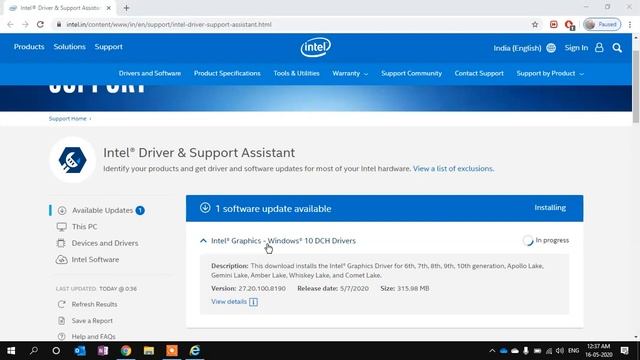Collapse the Intel Graphics driver details chevron
Screen dimensions: 640x360
(x=203, y=241)
